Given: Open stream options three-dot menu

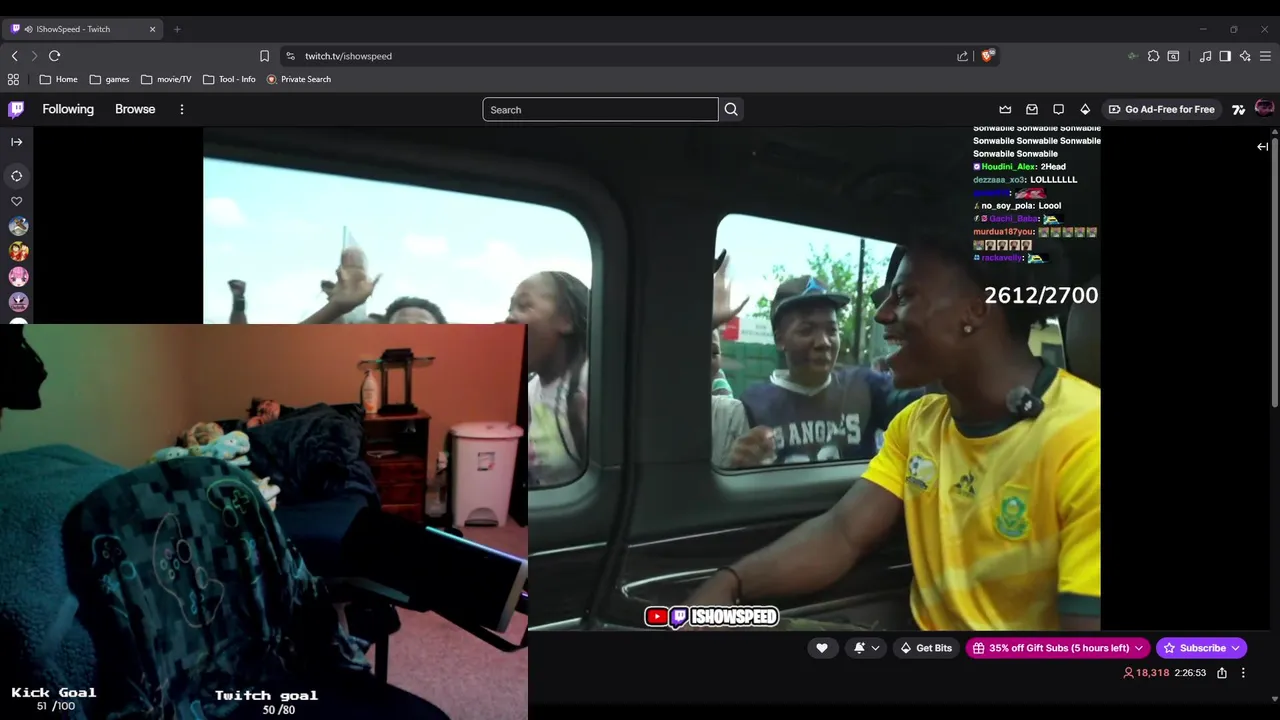Looking at the screenshot, I should point(1243,673).
